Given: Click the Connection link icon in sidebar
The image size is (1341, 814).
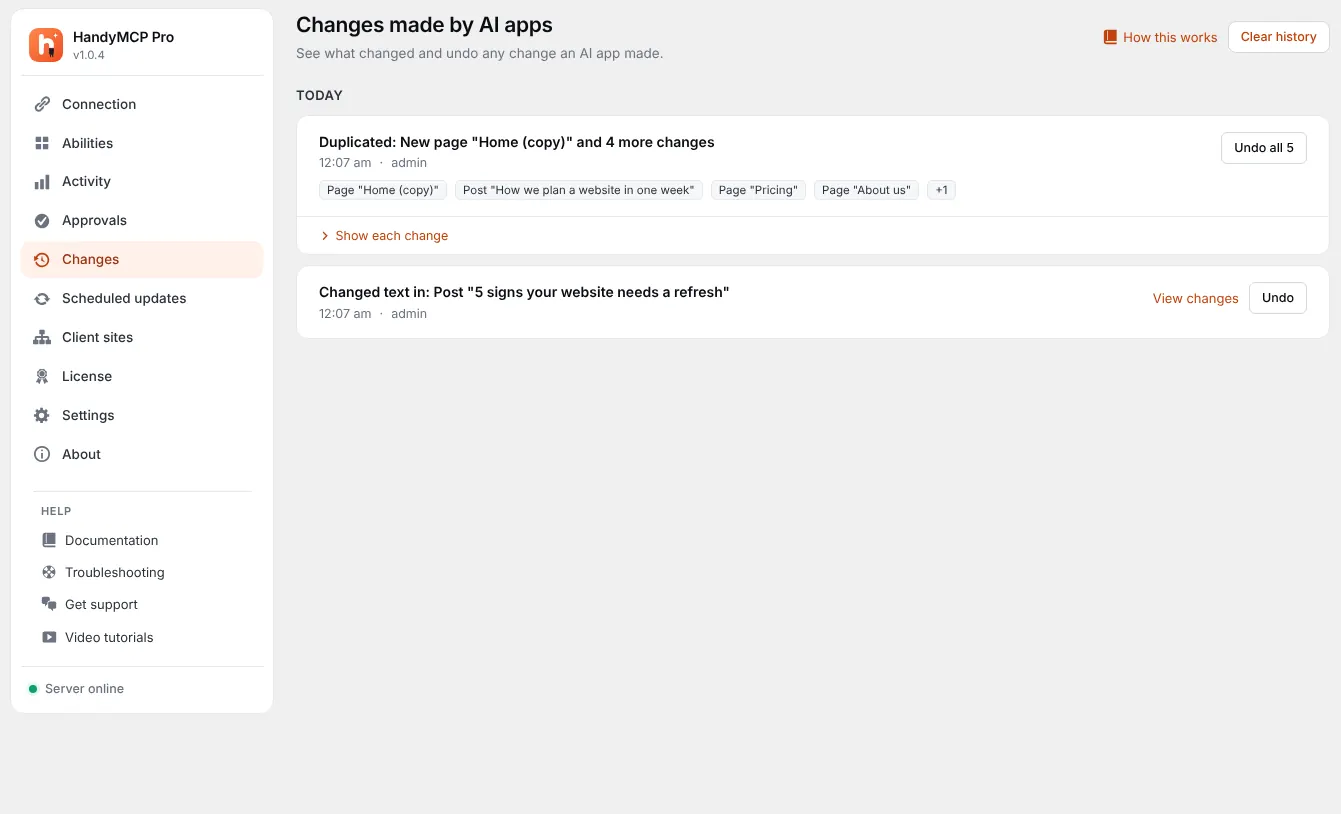Looking at the screenshot, I should 42,104.
